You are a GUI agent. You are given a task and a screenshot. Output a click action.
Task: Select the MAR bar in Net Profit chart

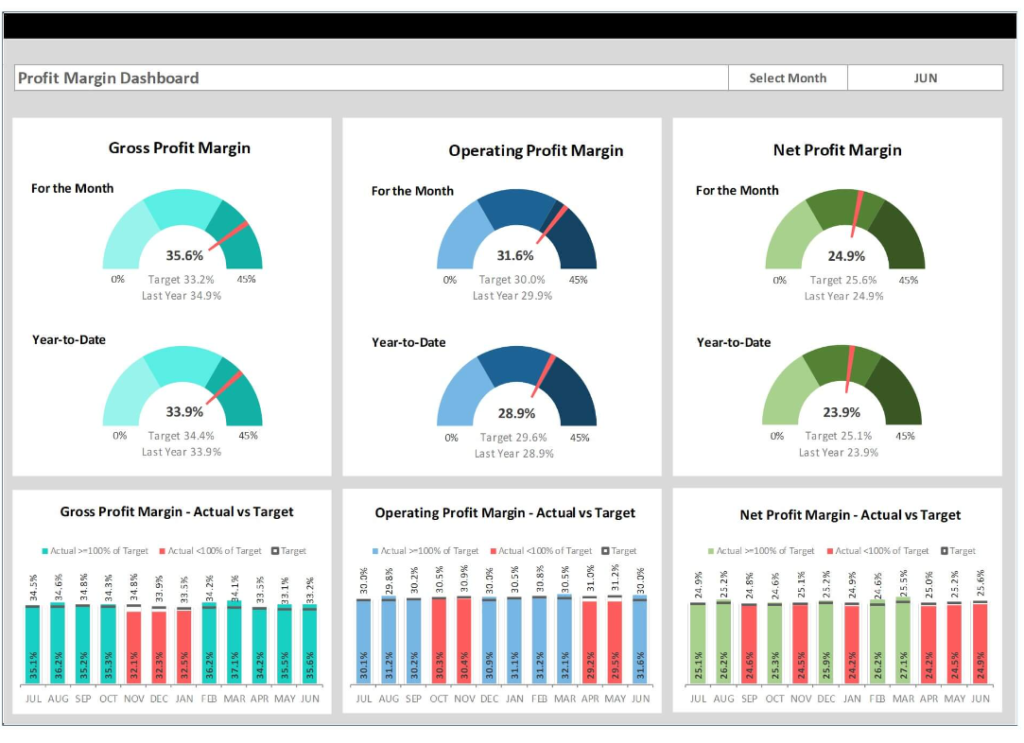(903, 642)
